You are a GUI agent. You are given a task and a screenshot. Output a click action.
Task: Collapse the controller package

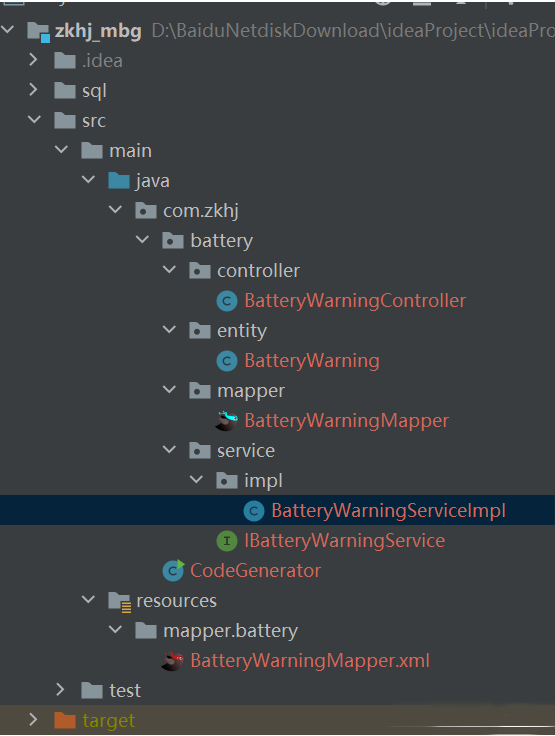(169, 270)
